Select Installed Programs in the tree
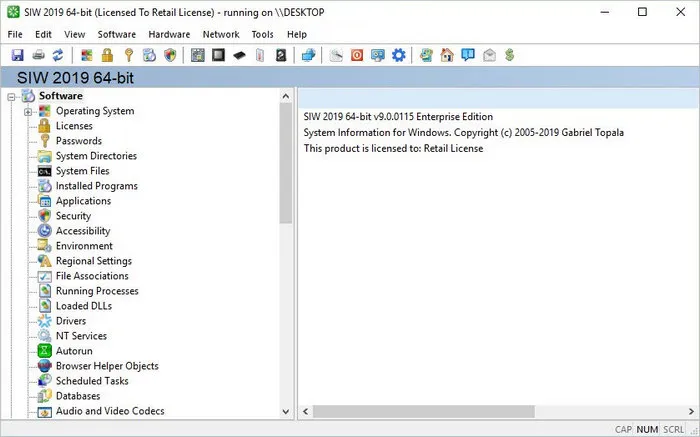 click(96, 186)
